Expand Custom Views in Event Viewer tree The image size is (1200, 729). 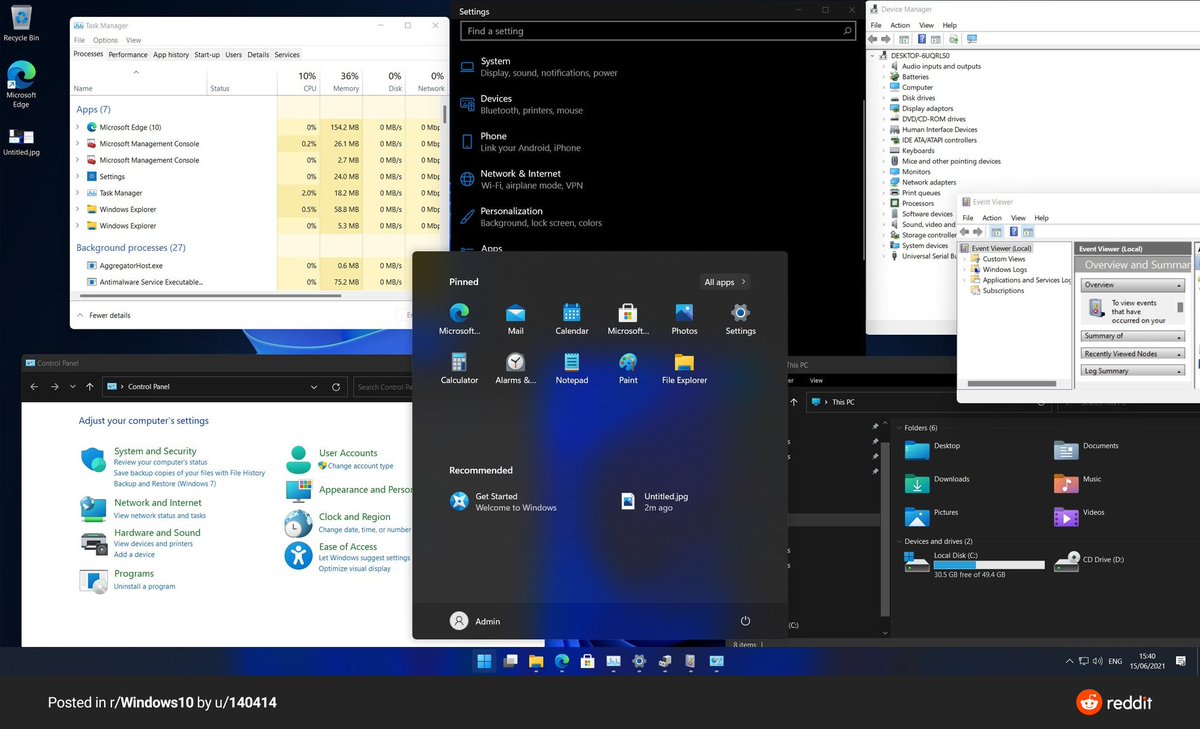click(966, 259)
